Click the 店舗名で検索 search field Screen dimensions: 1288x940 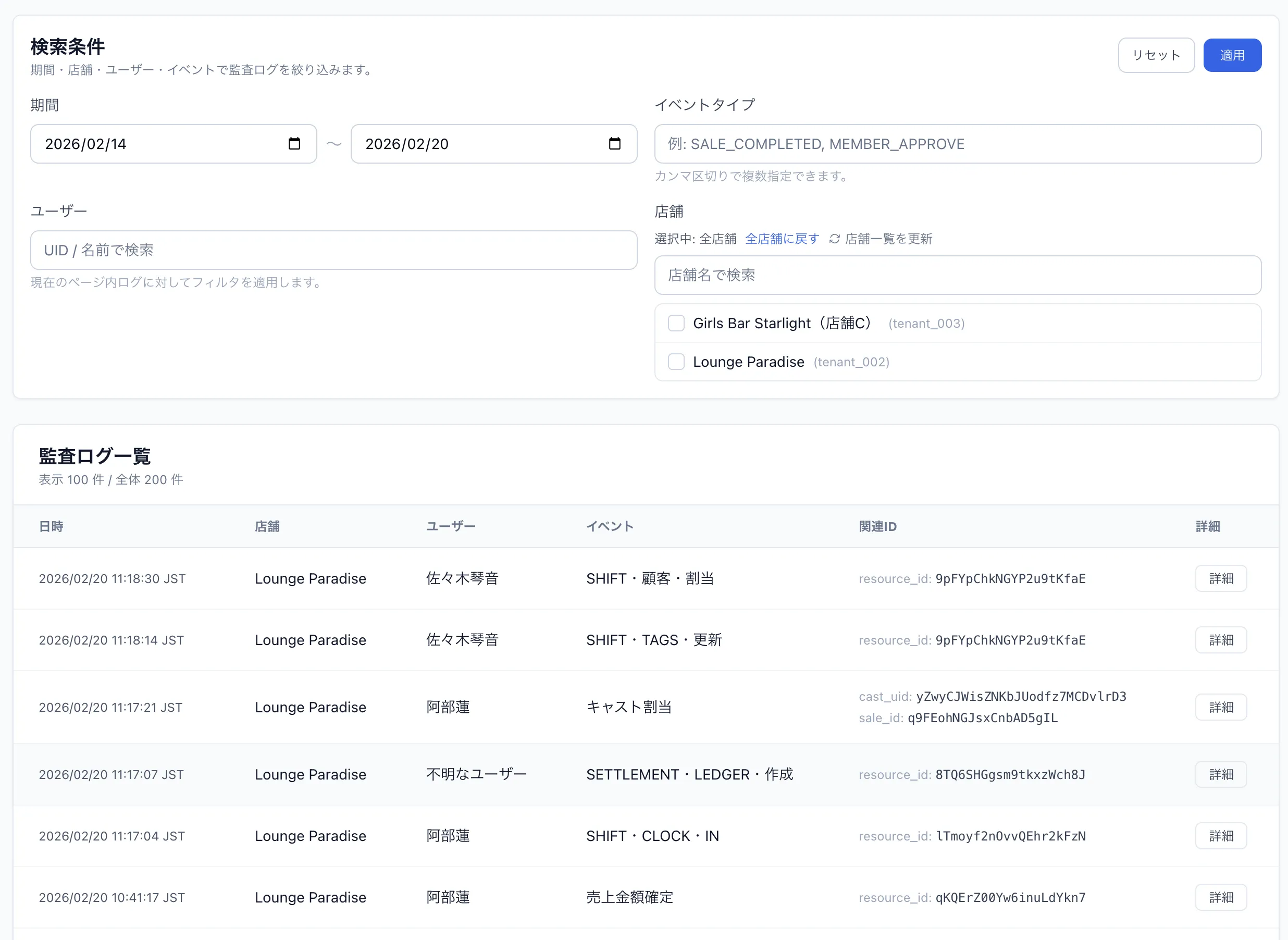pos(959,276)
